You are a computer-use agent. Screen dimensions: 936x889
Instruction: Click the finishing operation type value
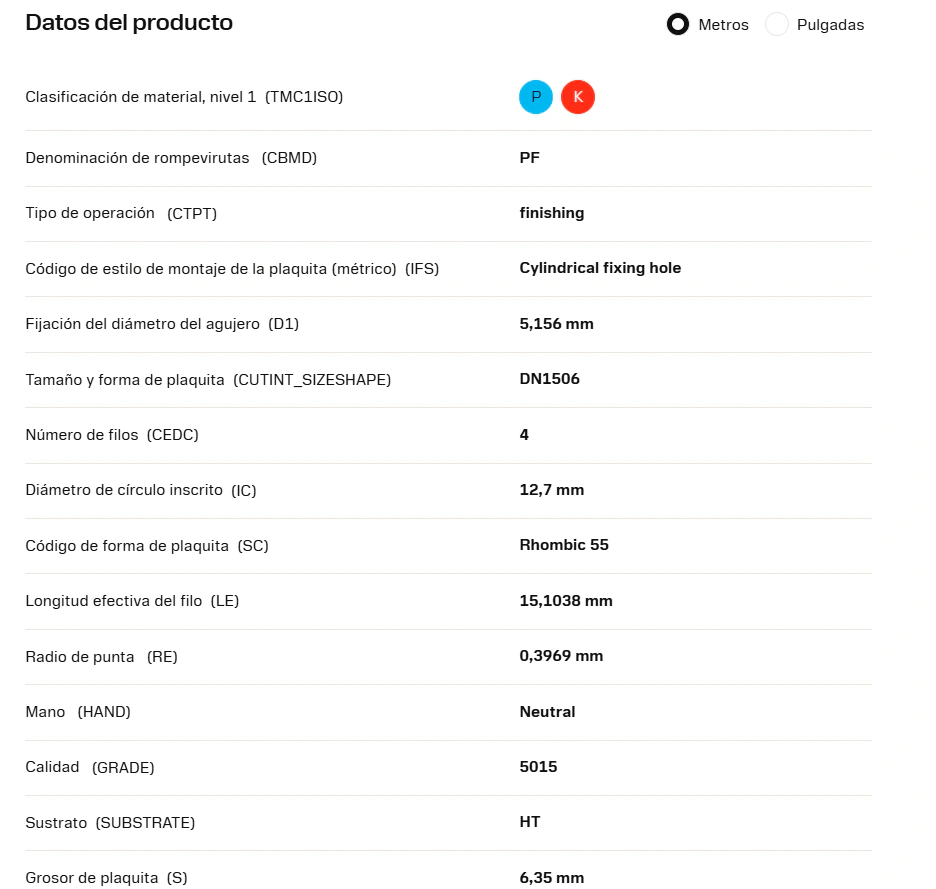pos(552,213)
